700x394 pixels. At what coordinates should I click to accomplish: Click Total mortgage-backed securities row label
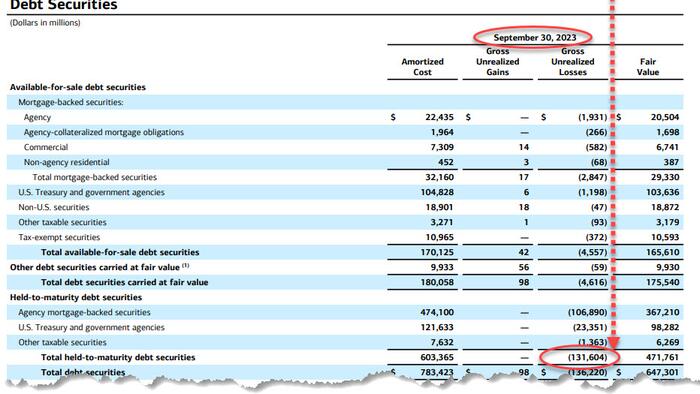(x=94, y=177)
